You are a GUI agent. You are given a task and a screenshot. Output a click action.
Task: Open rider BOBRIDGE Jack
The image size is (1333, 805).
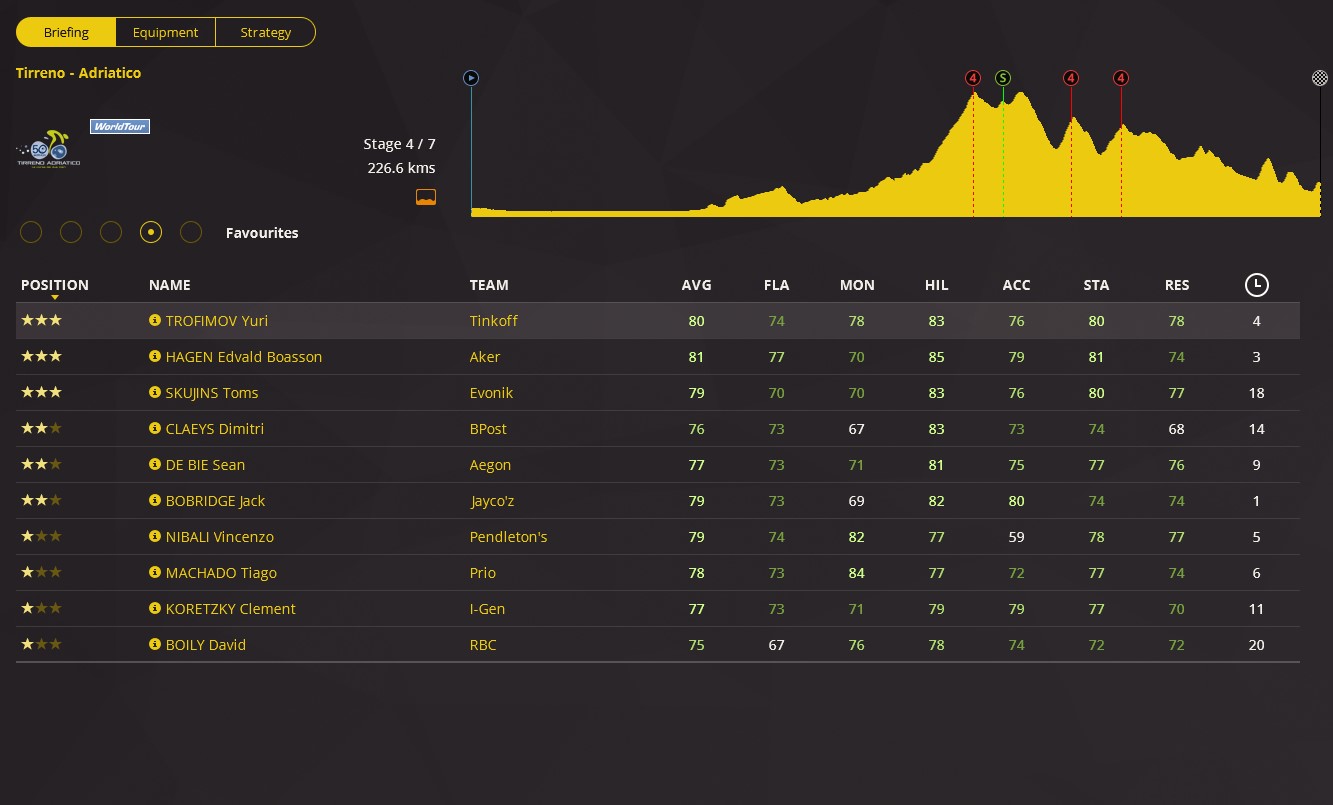pos(216,501)
